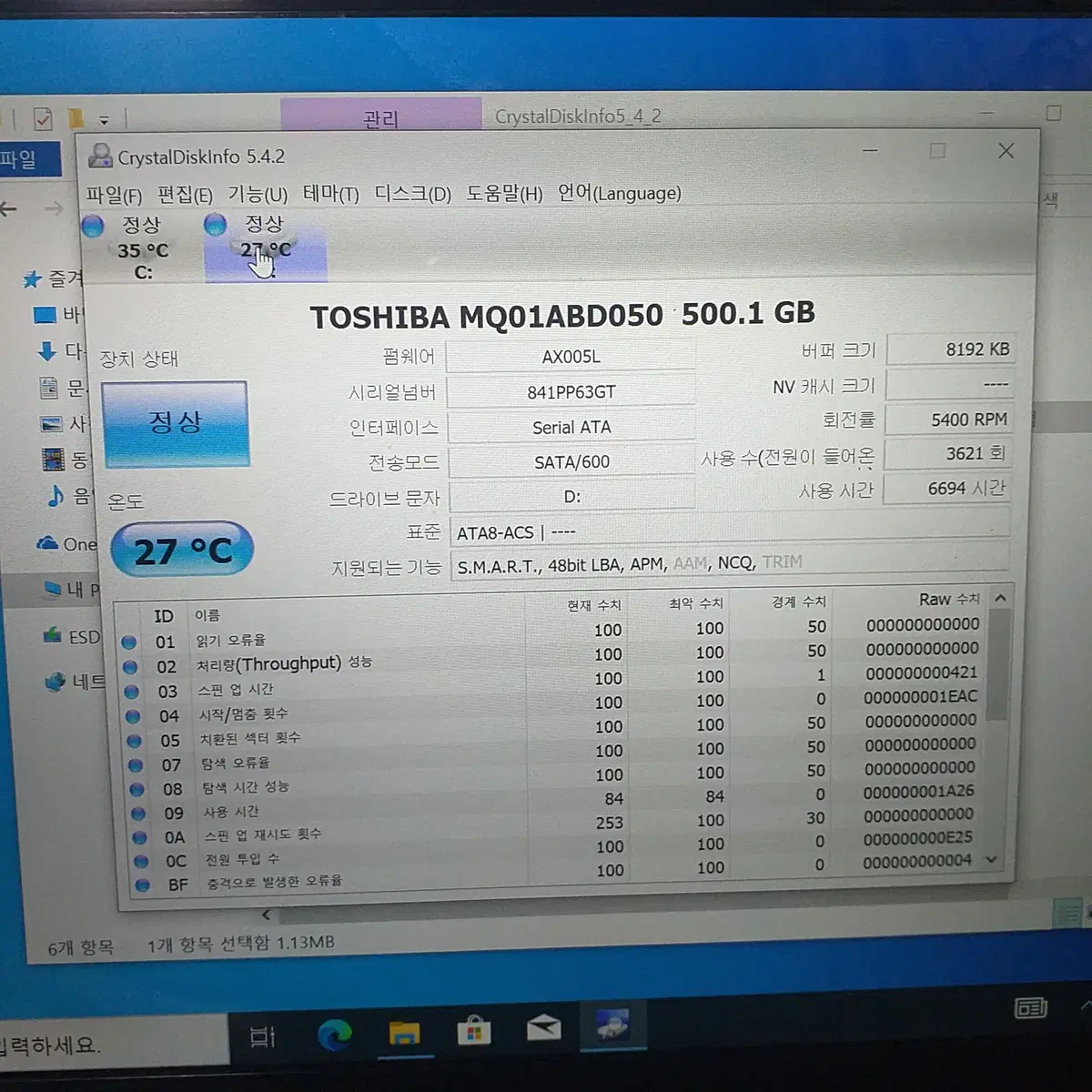Click the forward arrow in File Explorer
Viewport: 1092px width, 1092px height.
click(54, 207)
